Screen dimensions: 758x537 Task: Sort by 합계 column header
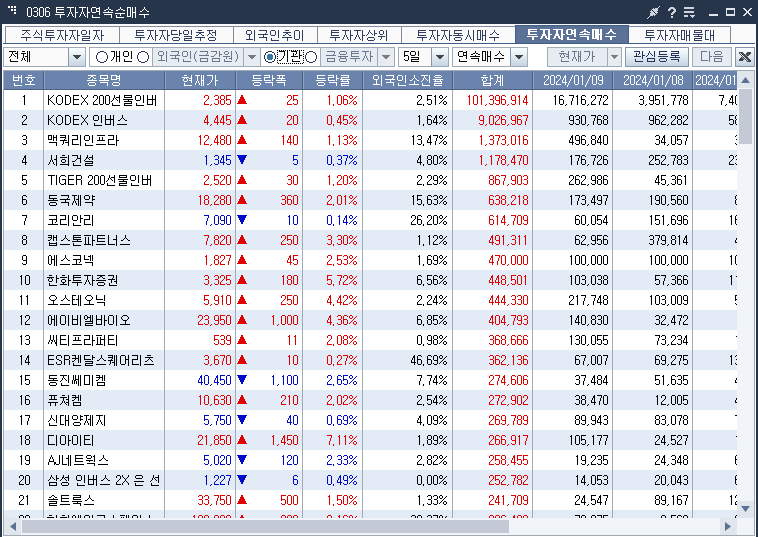493,80
